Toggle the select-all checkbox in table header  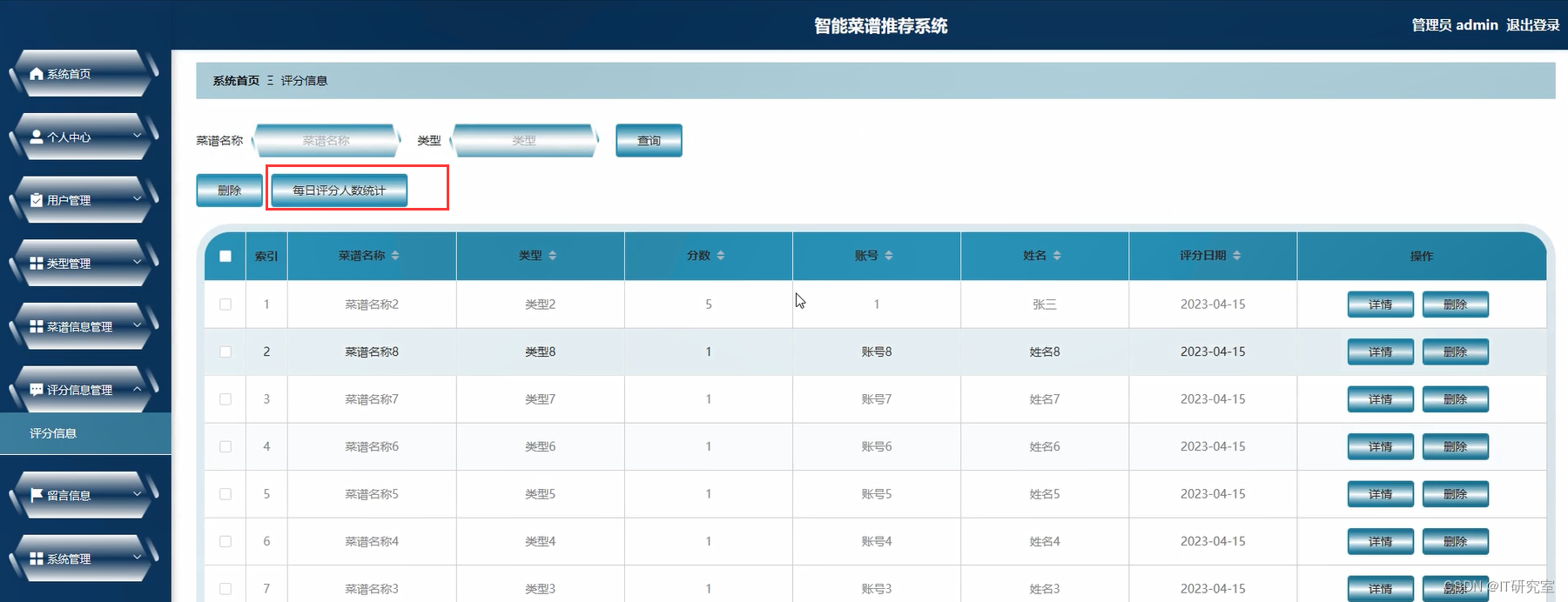pyautogui.click(x=225, y=256)
